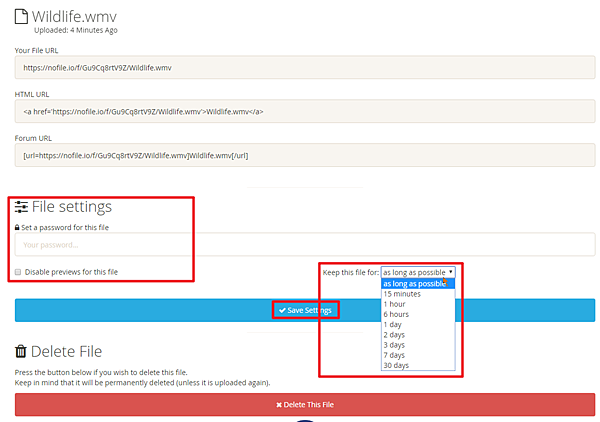Focus the Your File URL field
600x422 pixels.
pos(305,67)
